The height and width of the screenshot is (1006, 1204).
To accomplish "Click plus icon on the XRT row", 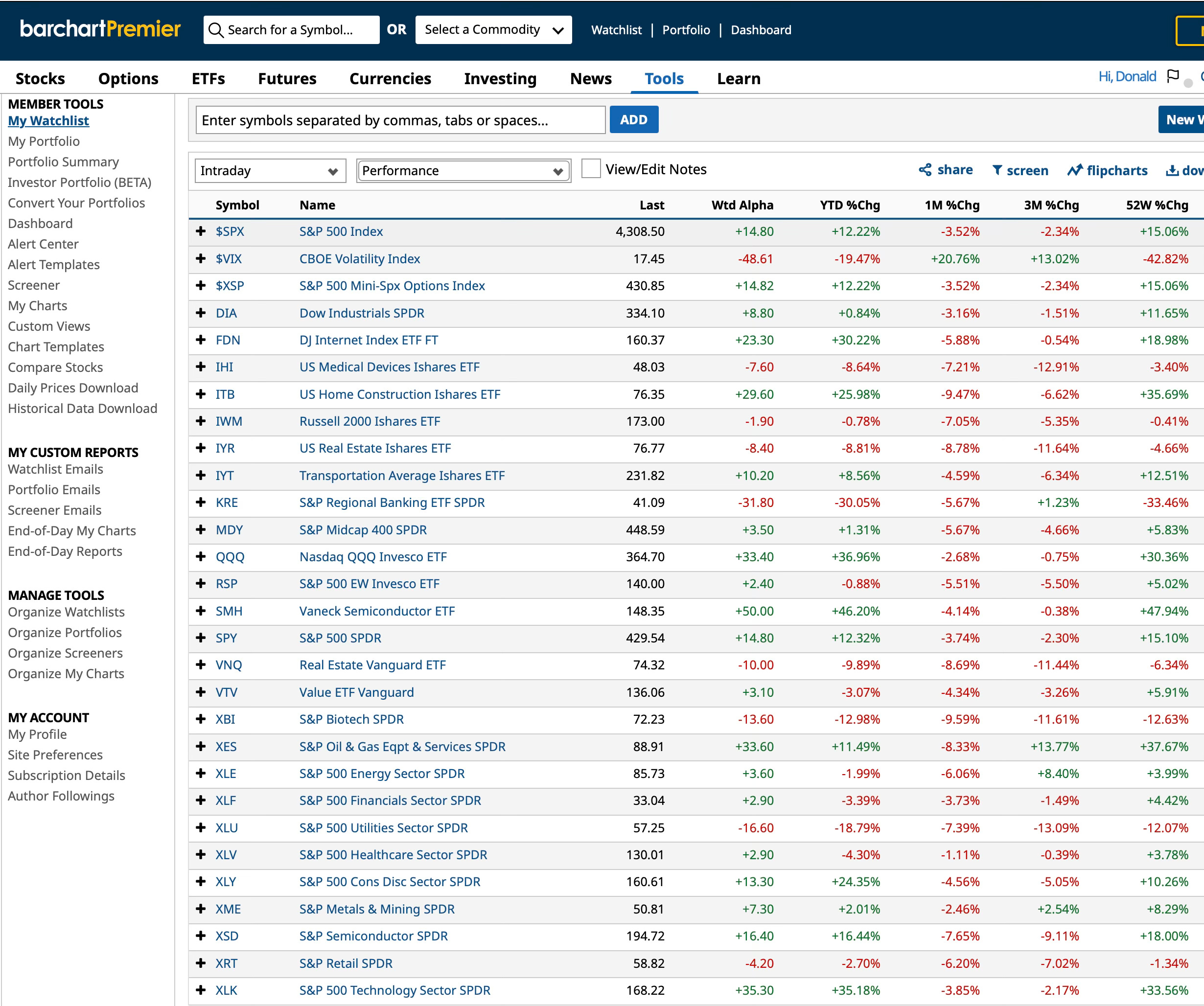I will tap(201, 963).
